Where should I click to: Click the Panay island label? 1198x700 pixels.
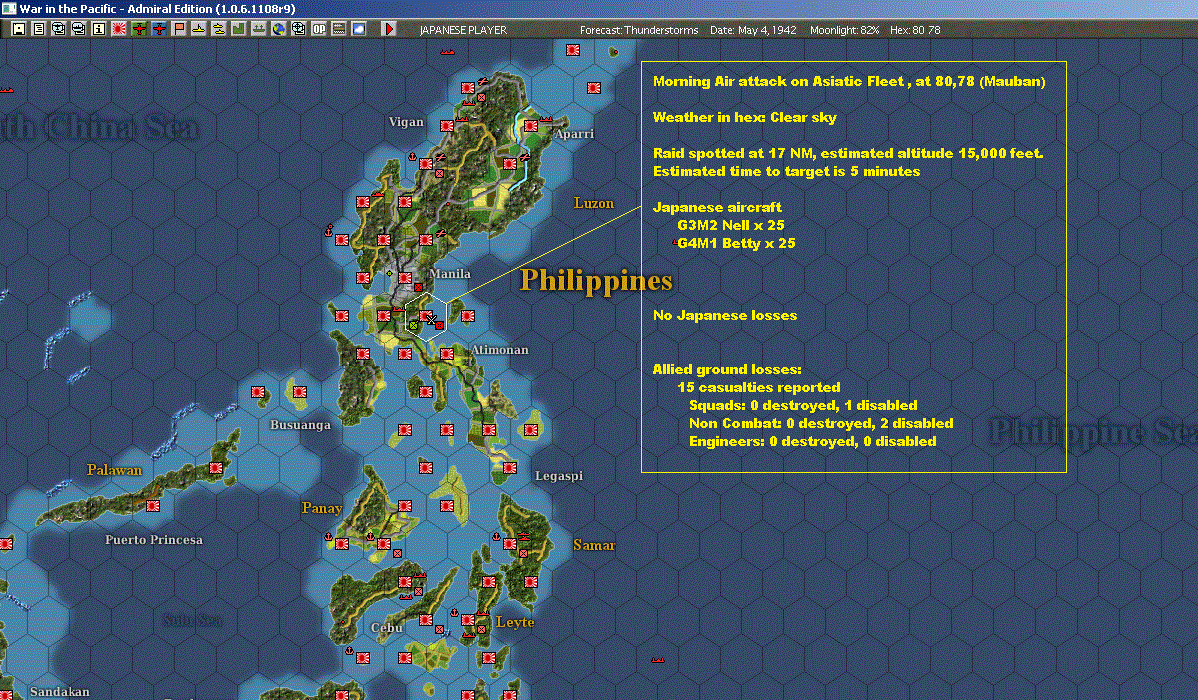(322, 508)
